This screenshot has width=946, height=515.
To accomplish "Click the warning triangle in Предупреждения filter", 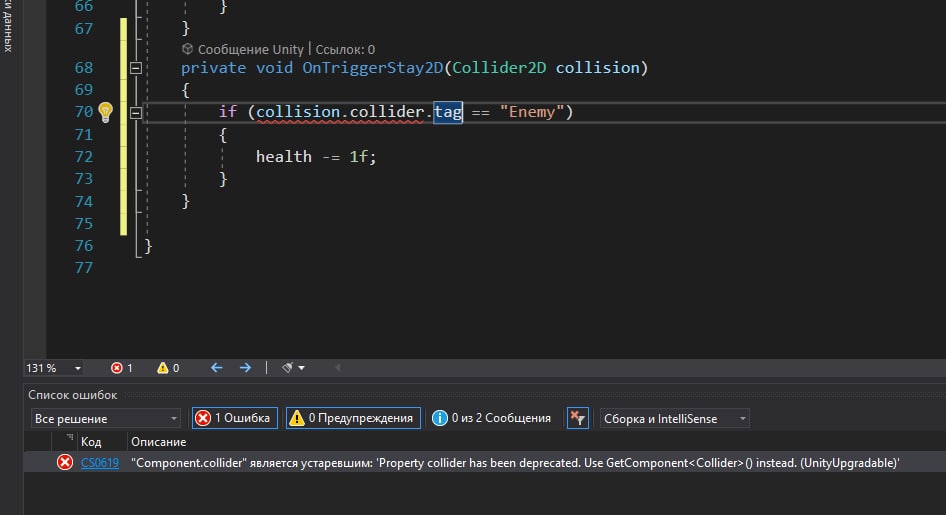I will coord(297,418).
